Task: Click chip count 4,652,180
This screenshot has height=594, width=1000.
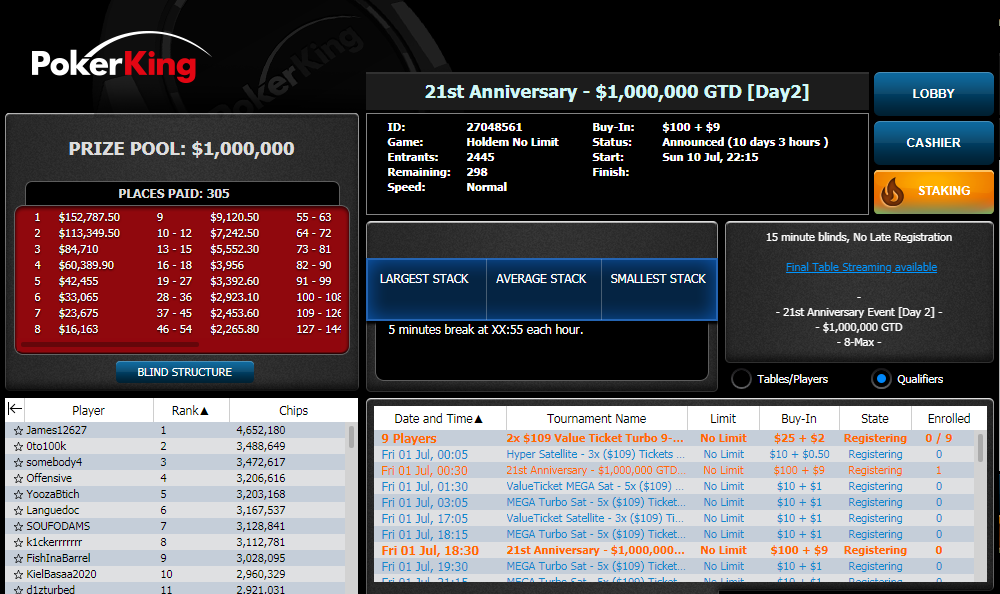Action: click(261, 431)
